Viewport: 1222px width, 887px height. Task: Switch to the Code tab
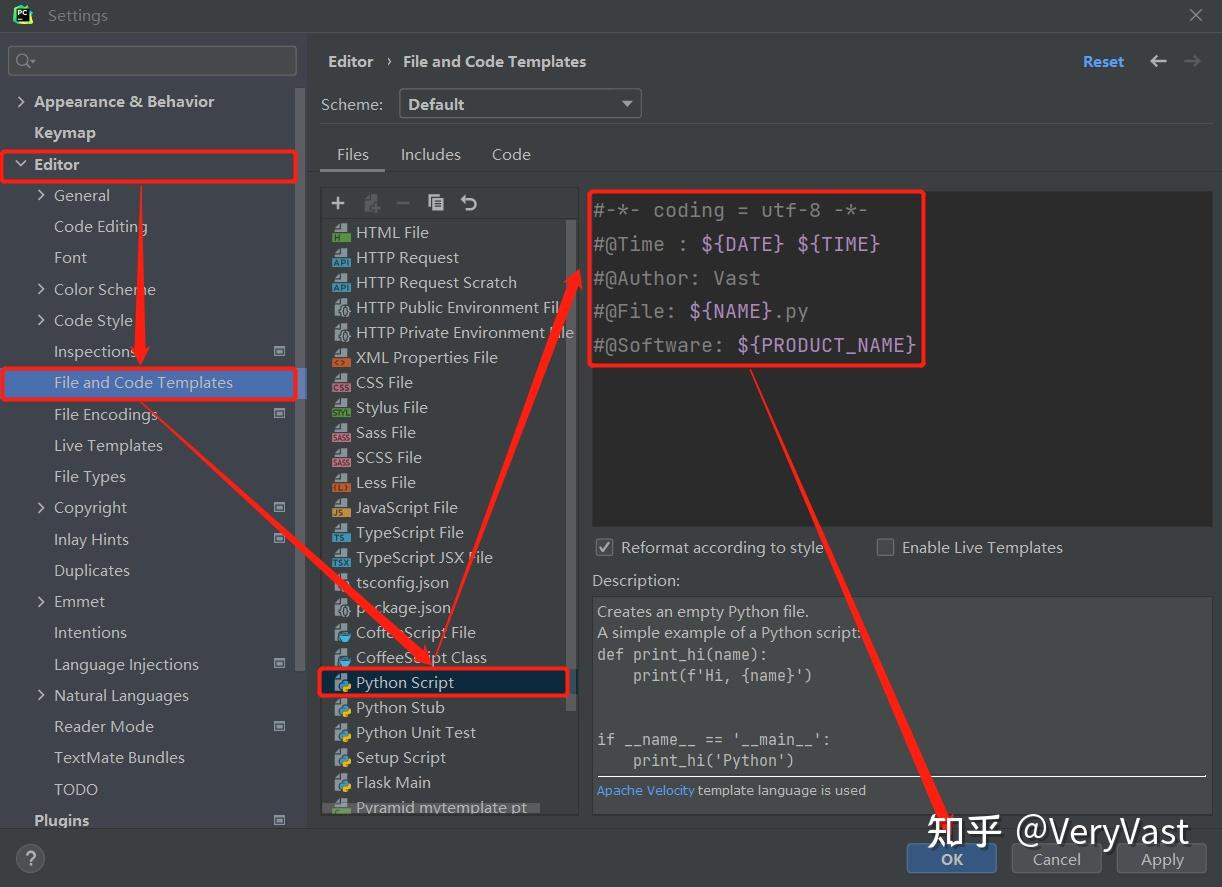(x=511, y=154)
